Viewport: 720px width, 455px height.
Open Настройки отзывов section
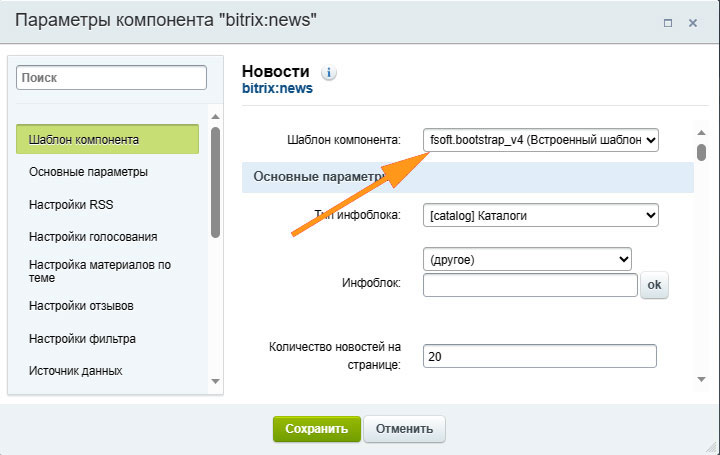tap(82, 305)
